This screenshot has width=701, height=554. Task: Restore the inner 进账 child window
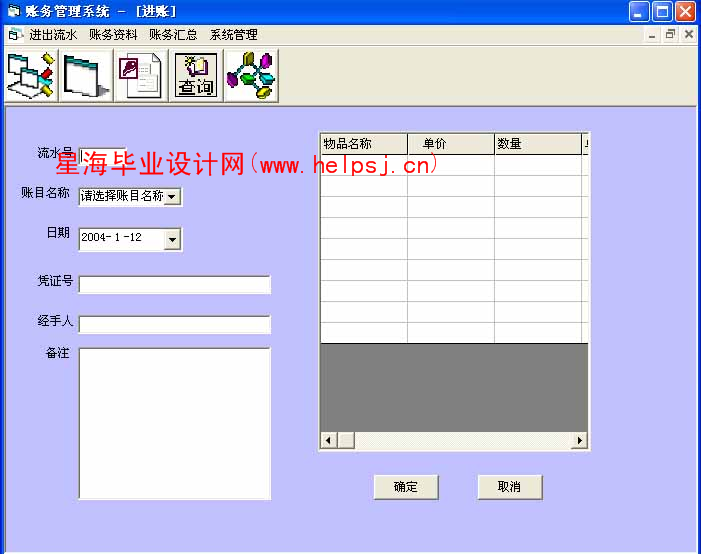(670, 34)
